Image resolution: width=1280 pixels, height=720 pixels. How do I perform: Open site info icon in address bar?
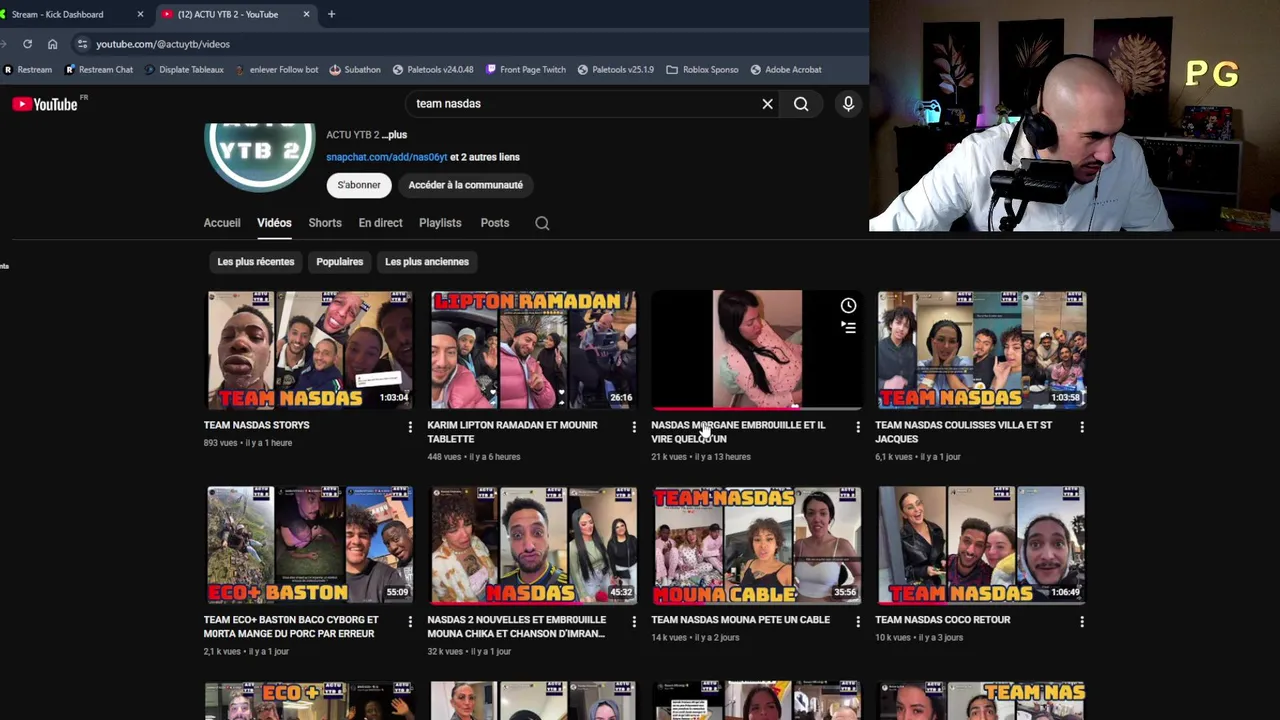82,44
